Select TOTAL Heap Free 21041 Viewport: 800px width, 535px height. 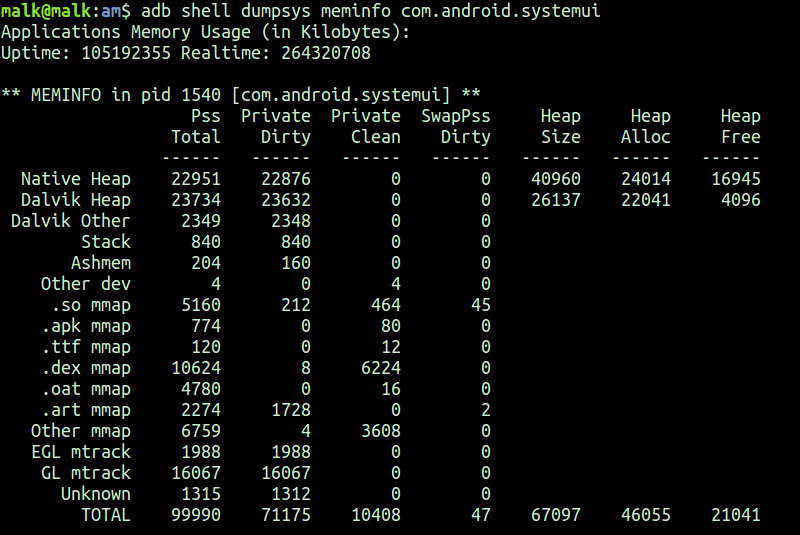click(736, 515)
